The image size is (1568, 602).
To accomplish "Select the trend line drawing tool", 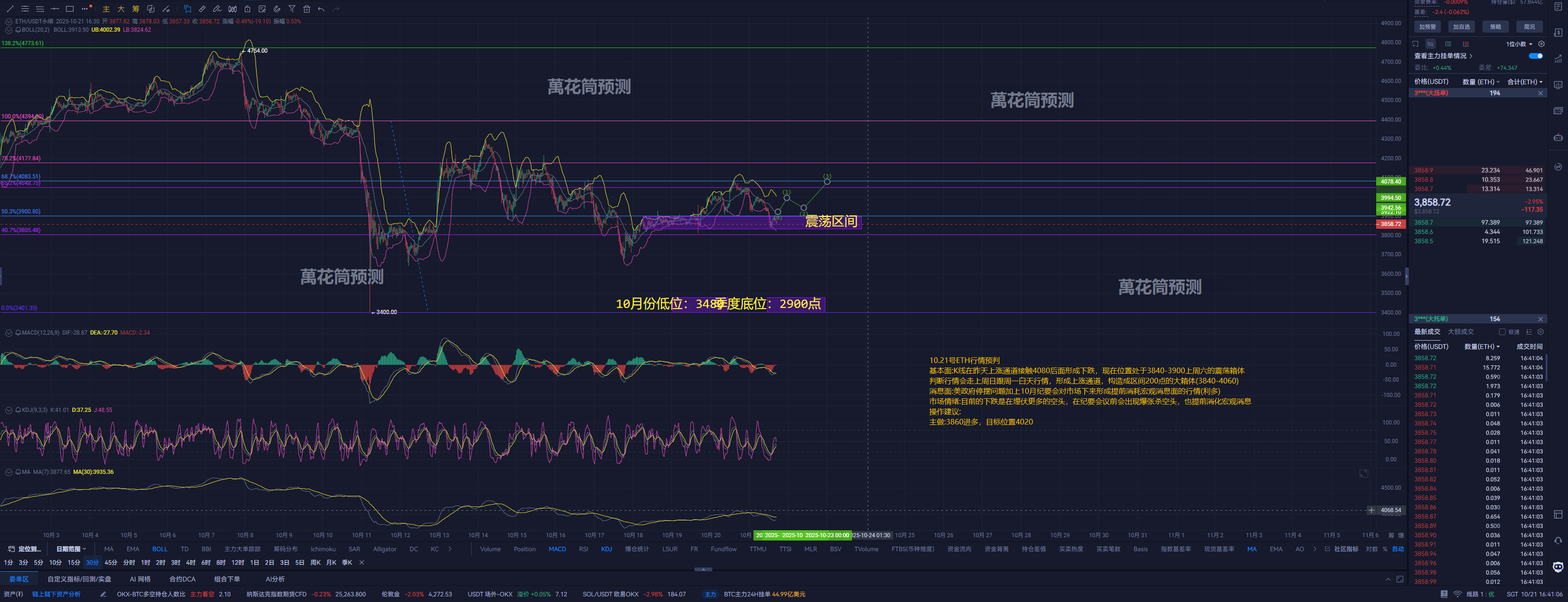I will 10,8.
